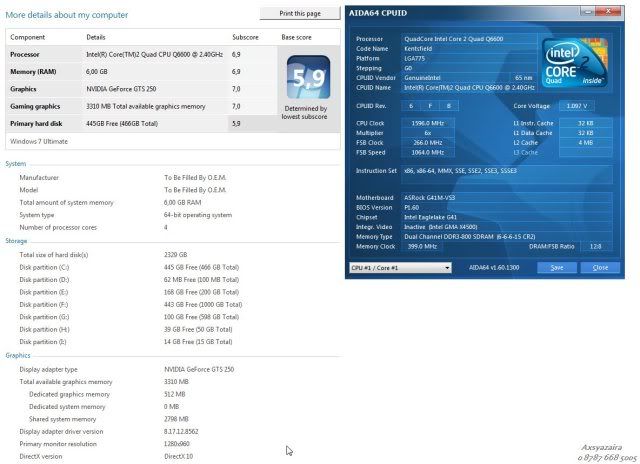This screenshot has width=640, height=464.
Task: Click the 'Number of processor cores' label
Action: [x=58, y=227]
